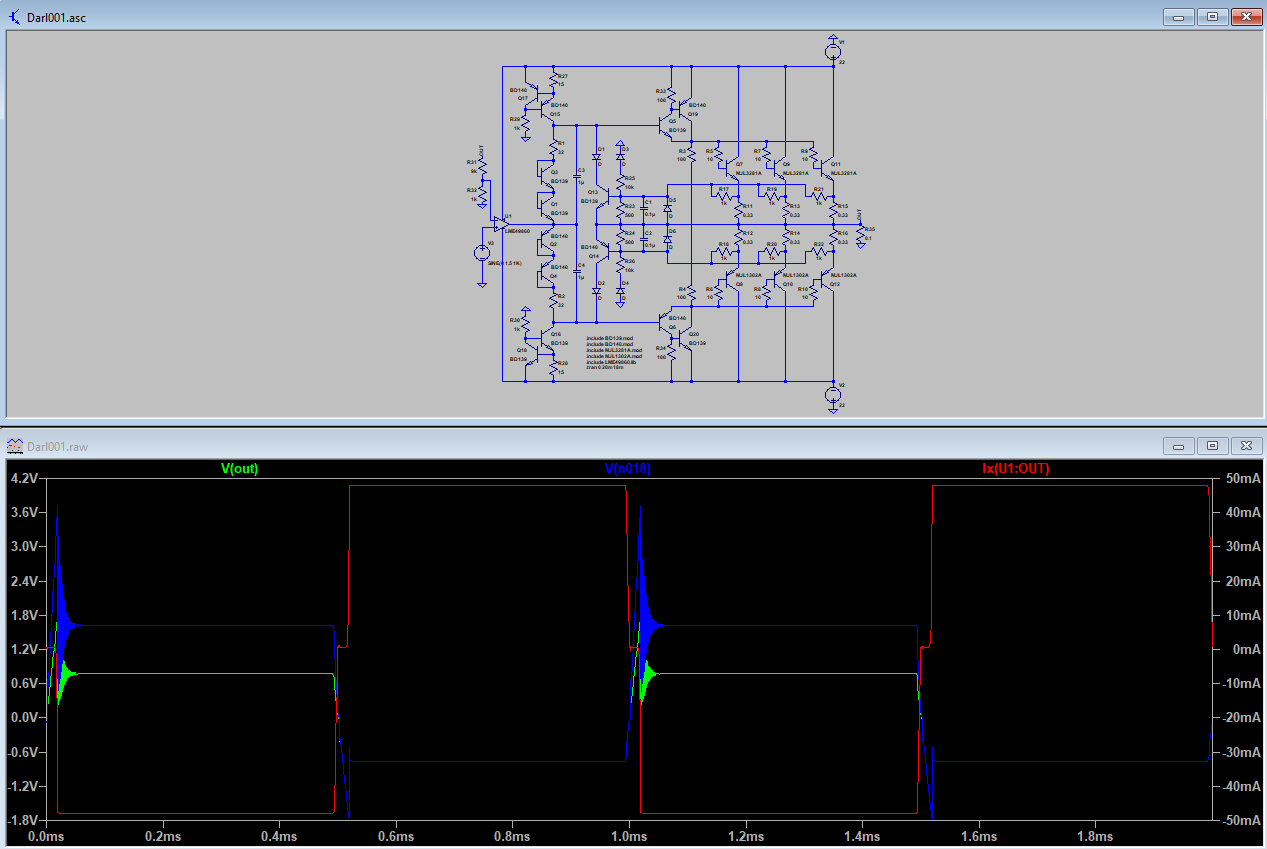Click the 4.2V left axis label
This screenshot has height=849, width=1267.
pos(22,479)
